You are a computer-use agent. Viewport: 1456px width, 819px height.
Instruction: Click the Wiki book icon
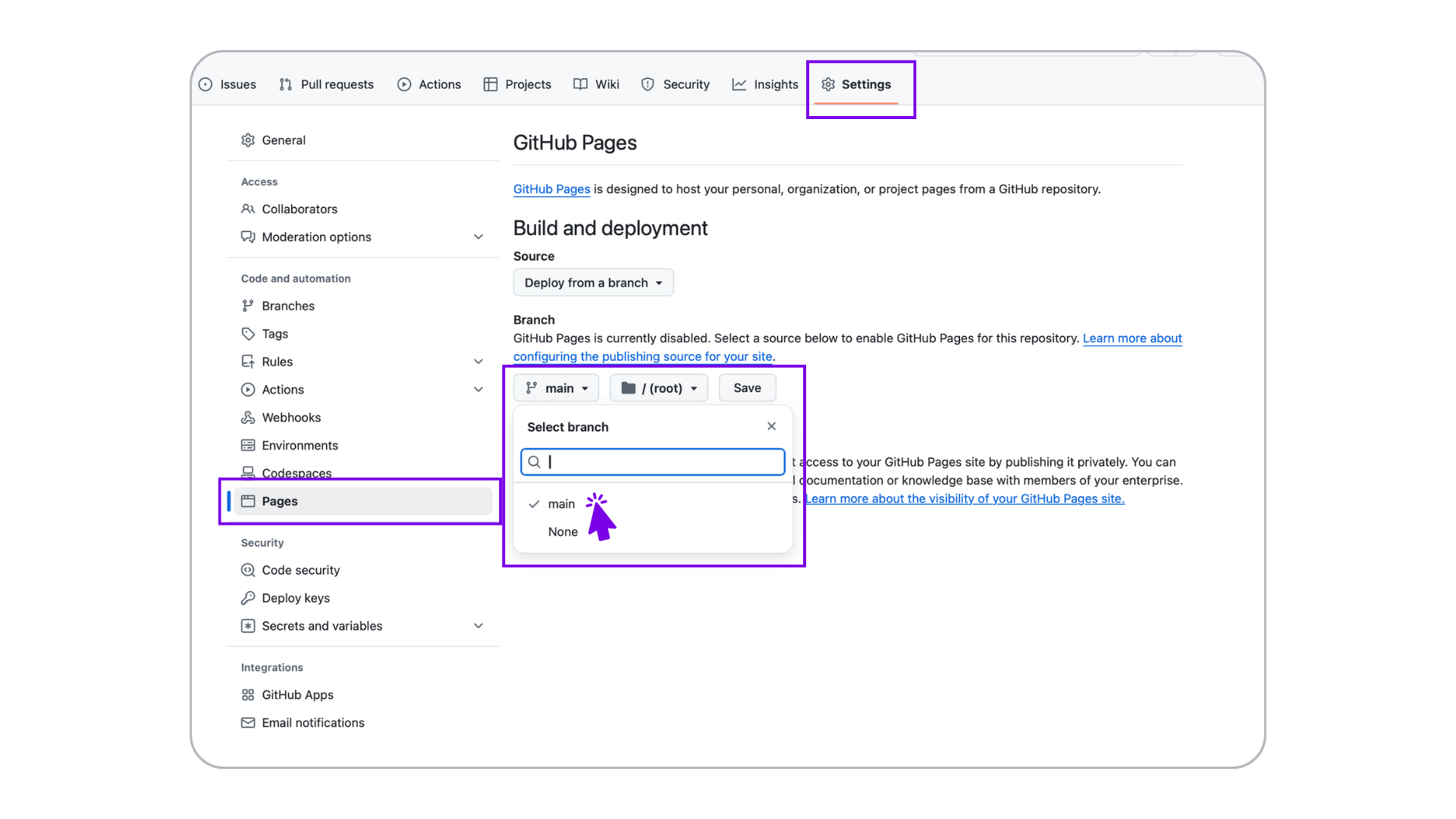(580, 84)
